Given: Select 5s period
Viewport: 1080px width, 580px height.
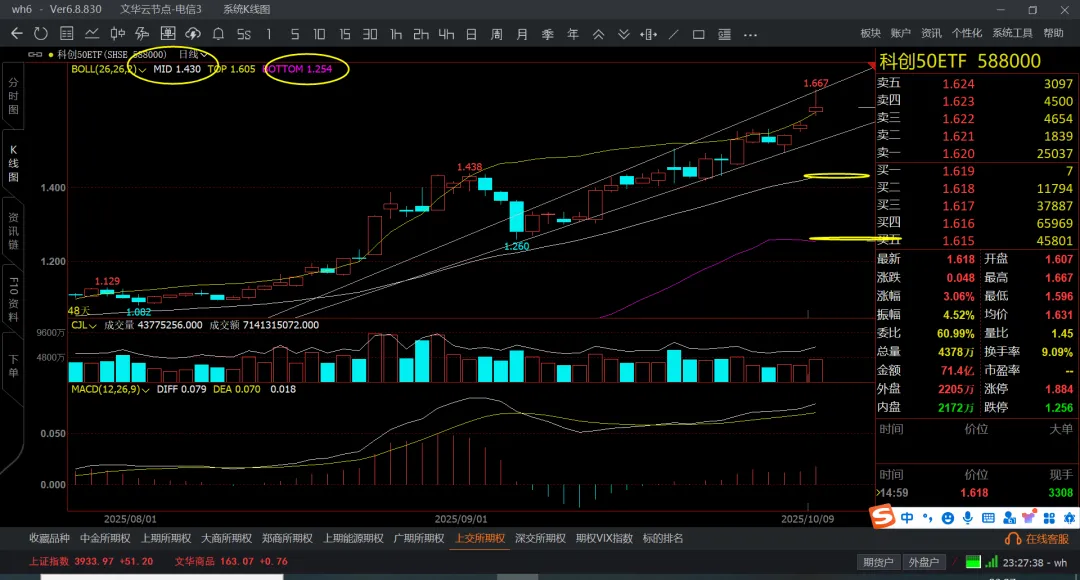Looking at the screenshot, I should [x=244, y=34].
